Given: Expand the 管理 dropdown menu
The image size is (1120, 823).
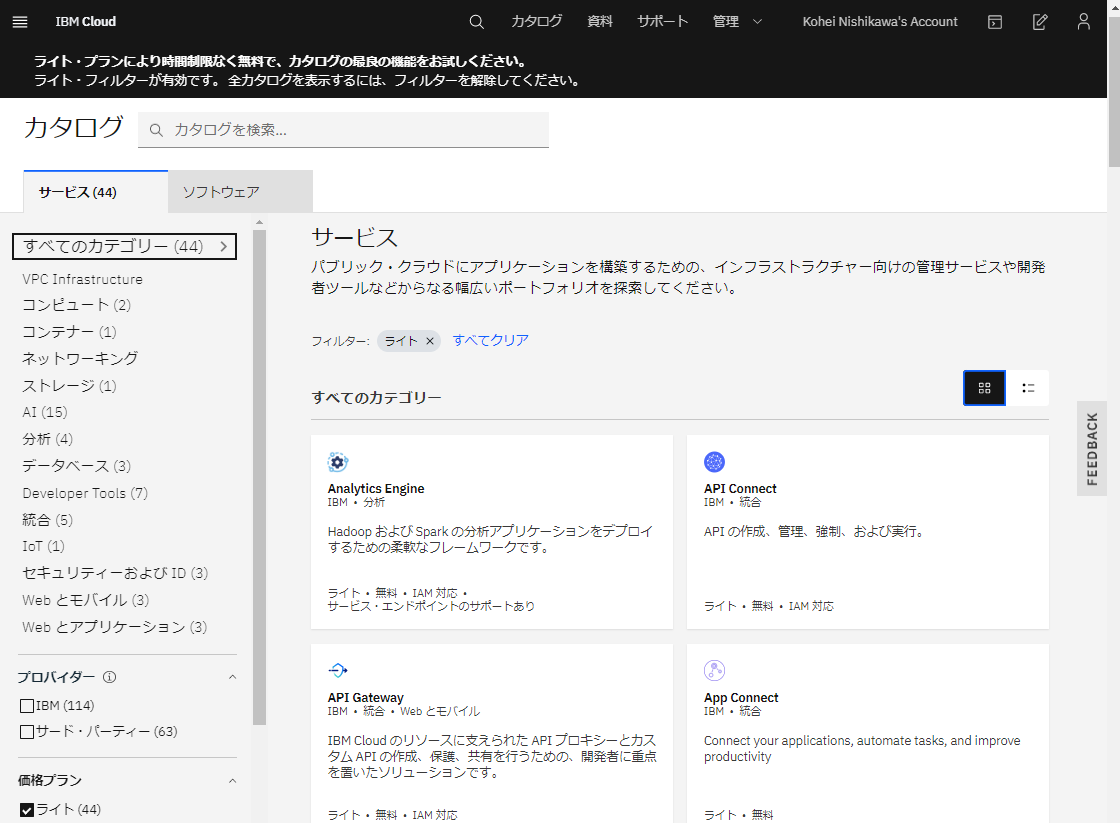Looking at the screenshot, I should [x=737, y=22].
